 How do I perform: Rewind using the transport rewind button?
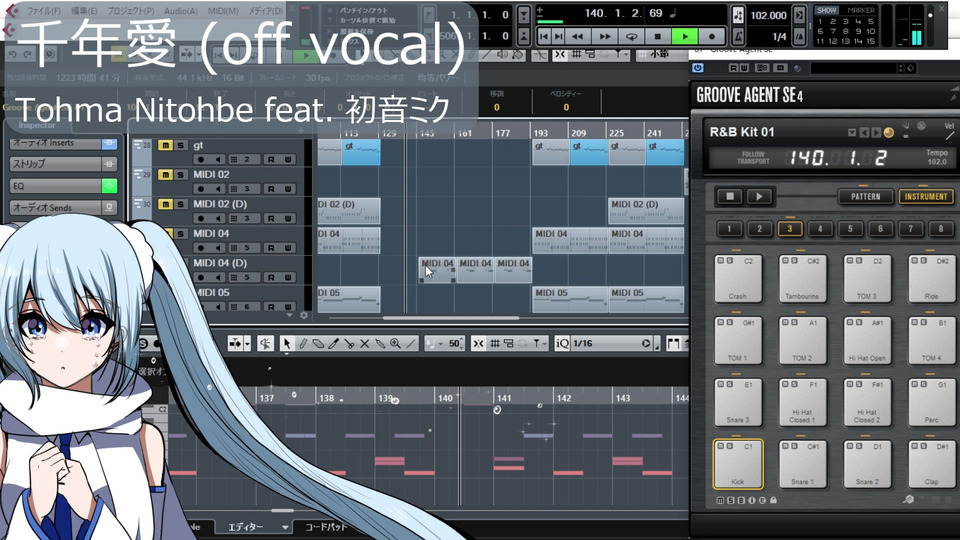577,37
